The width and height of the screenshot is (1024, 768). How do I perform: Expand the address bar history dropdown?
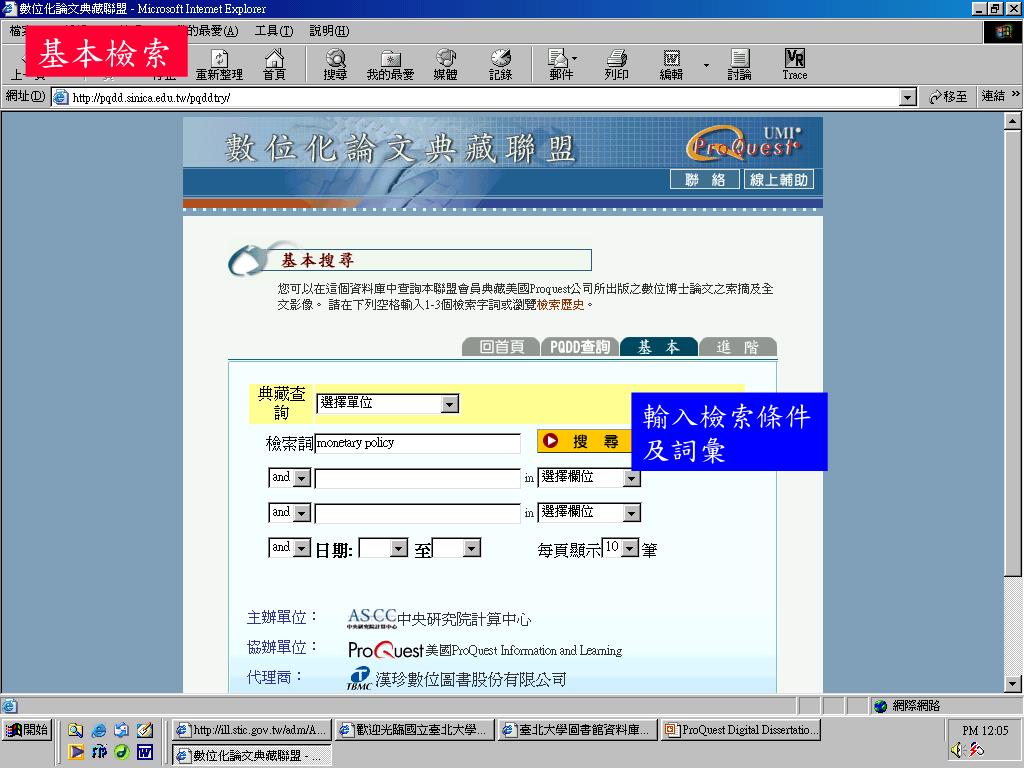tap(907, 98)
